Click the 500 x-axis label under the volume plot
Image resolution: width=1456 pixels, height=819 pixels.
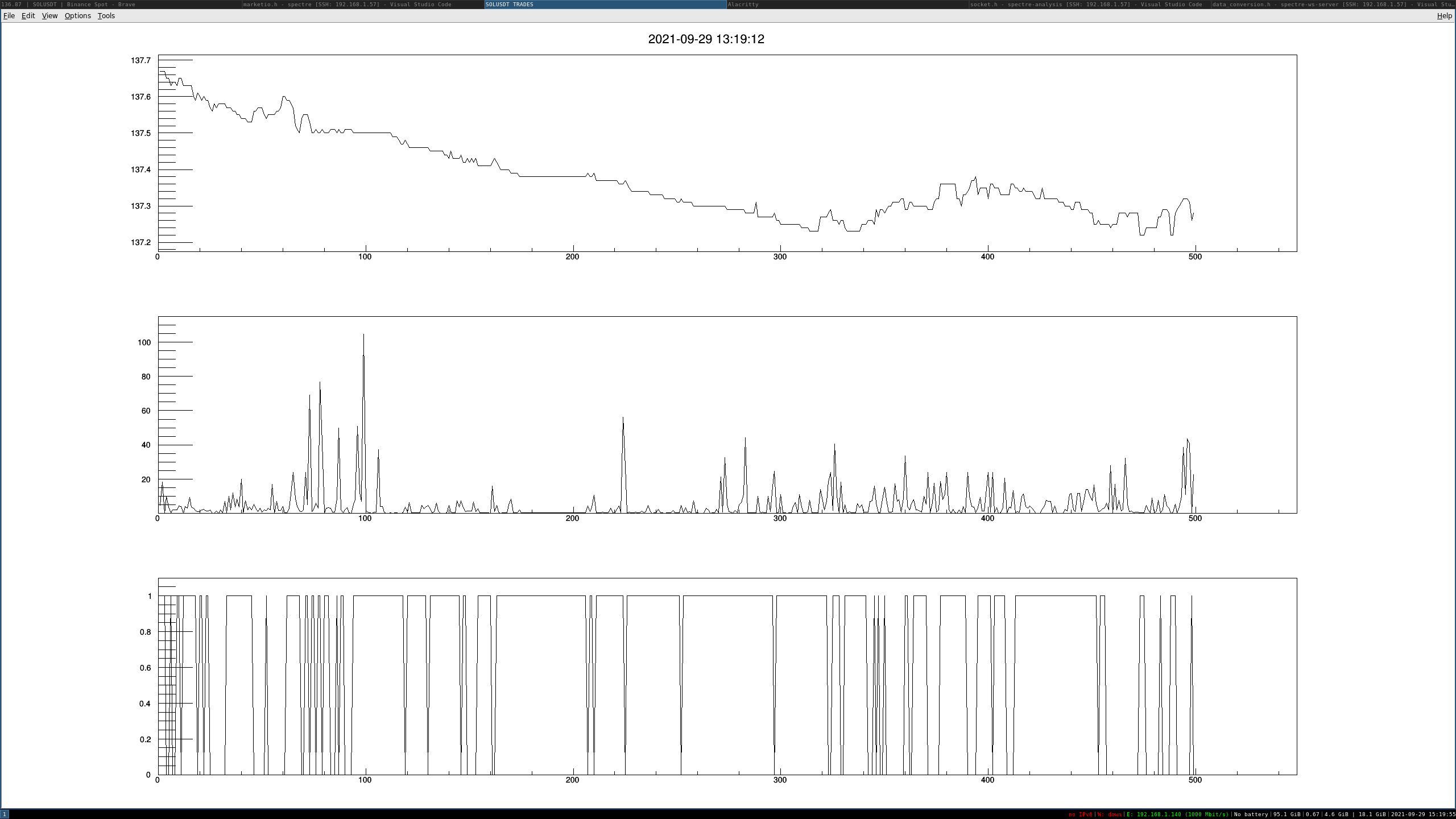1195,518
